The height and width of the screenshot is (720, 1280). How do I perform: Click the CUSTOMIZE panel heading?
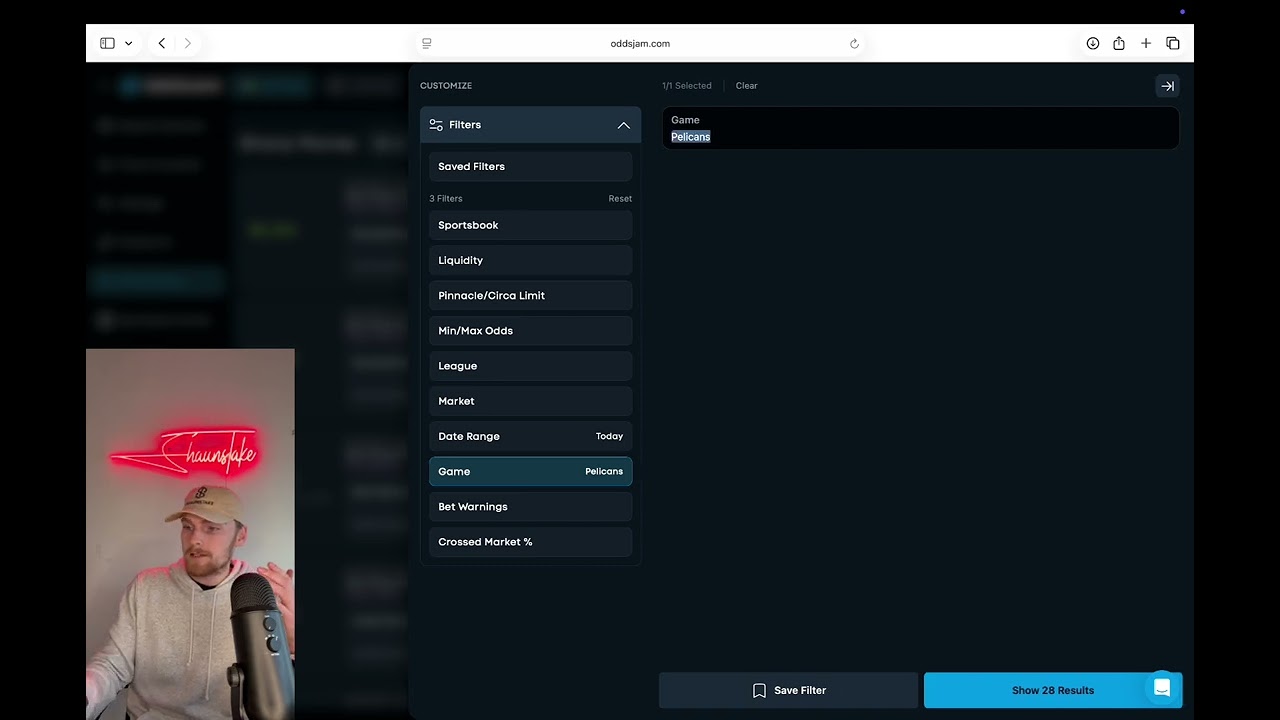(x=446, y=86)
